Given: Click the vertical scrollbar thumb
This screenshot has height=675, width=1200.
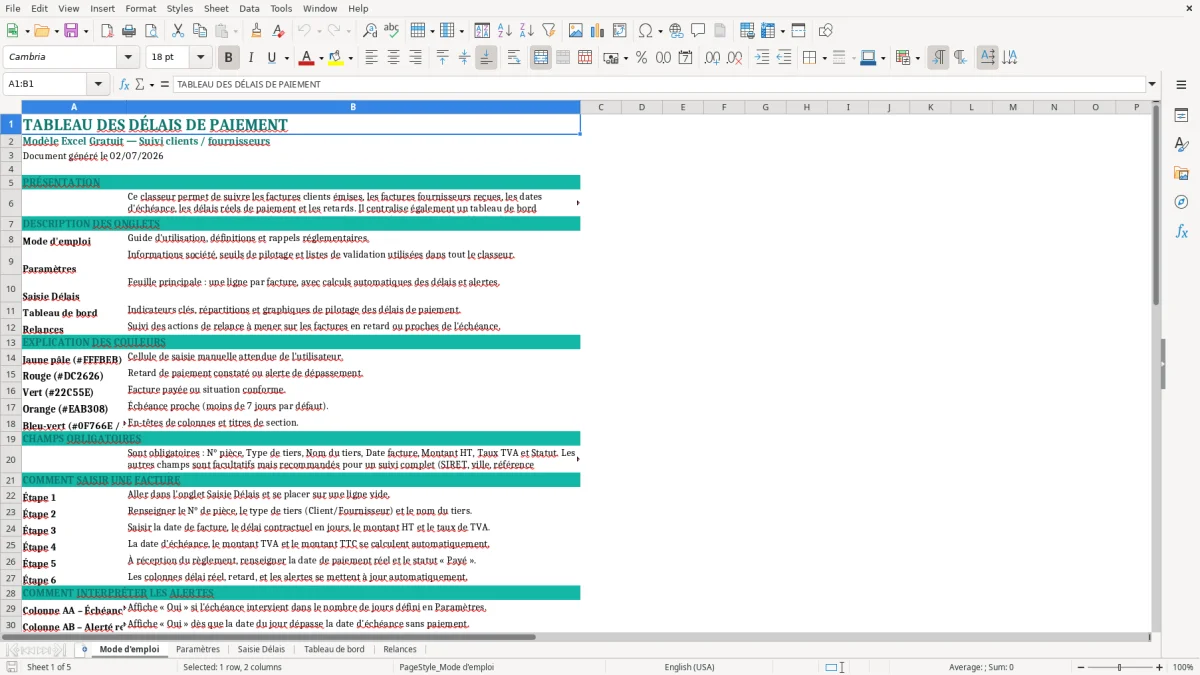Looking at the screenshot, I should click(1156, 205).
